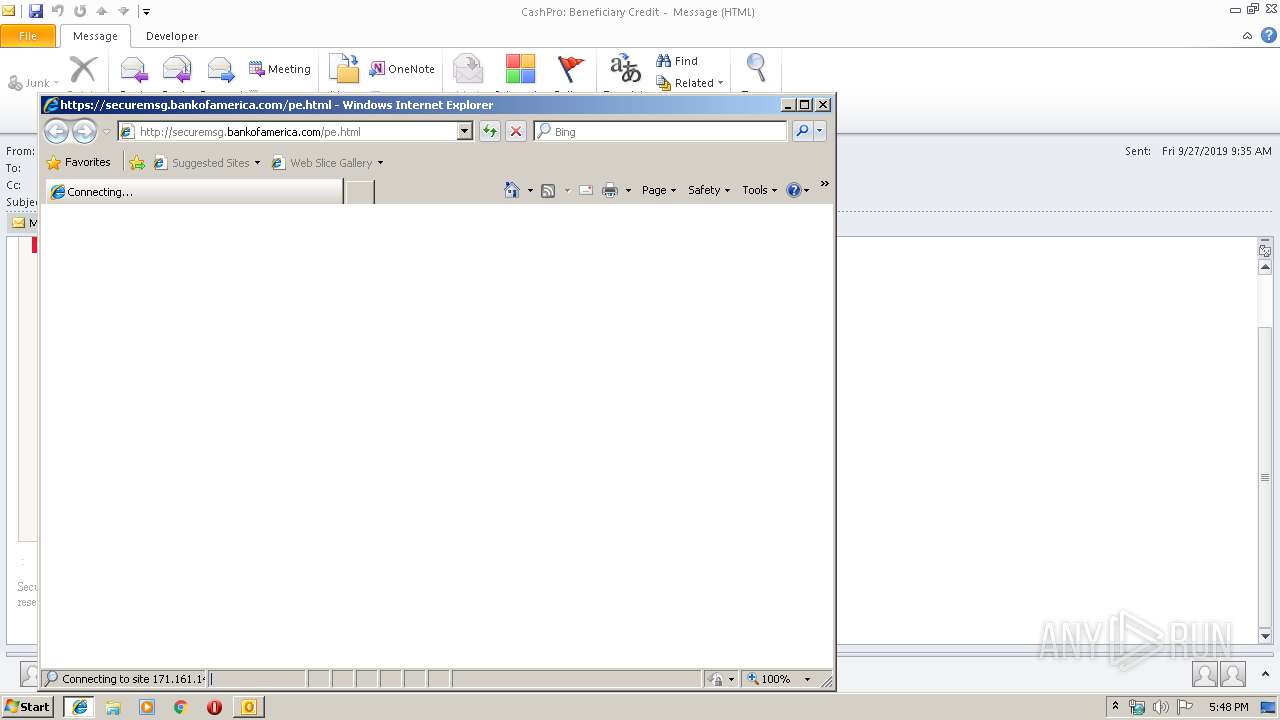Select the Connecting... browser tab
The image size is (1280, 720).
pos(194,192)
